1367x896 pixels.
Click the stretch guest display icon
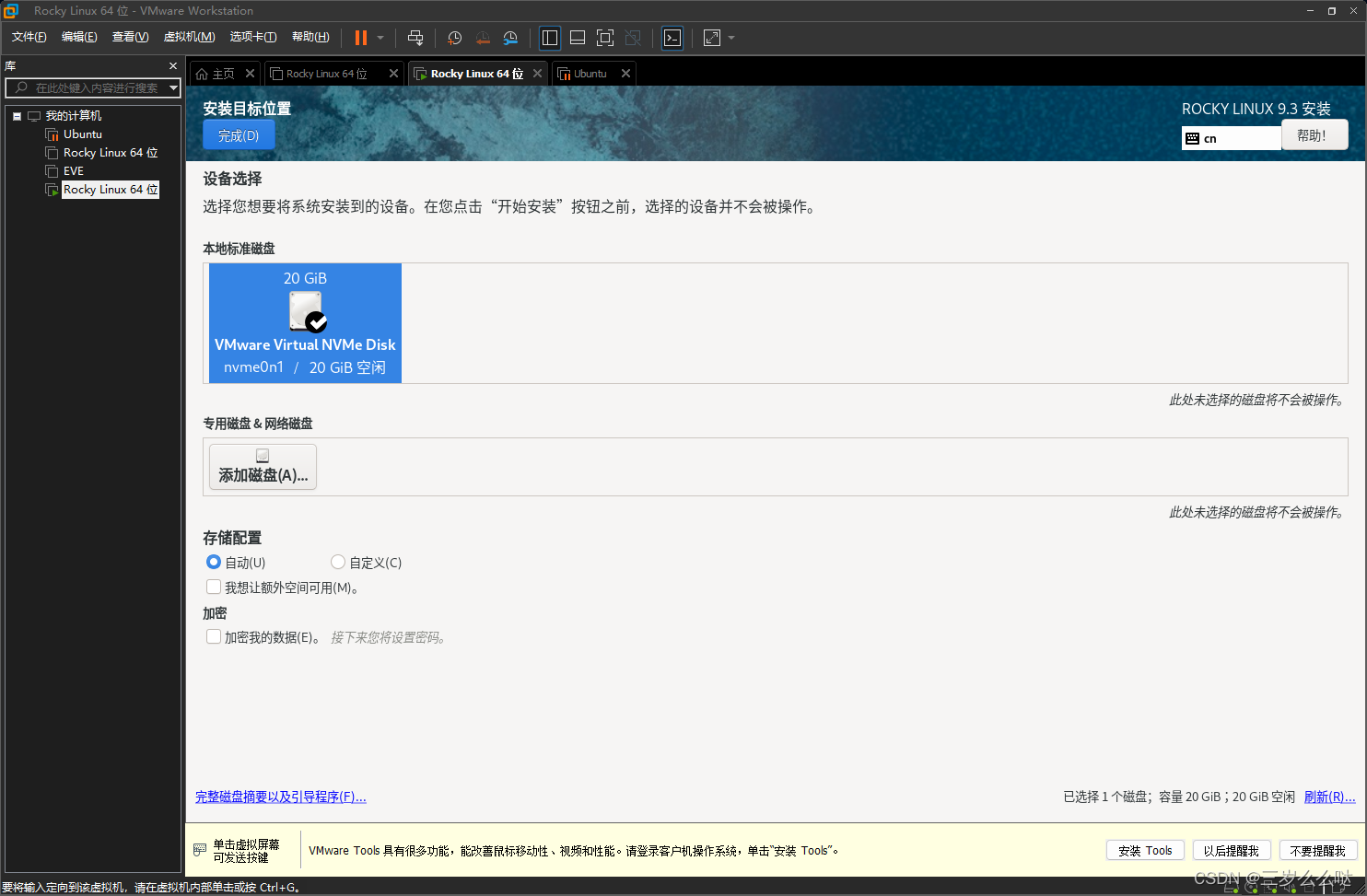pos(712,38)
